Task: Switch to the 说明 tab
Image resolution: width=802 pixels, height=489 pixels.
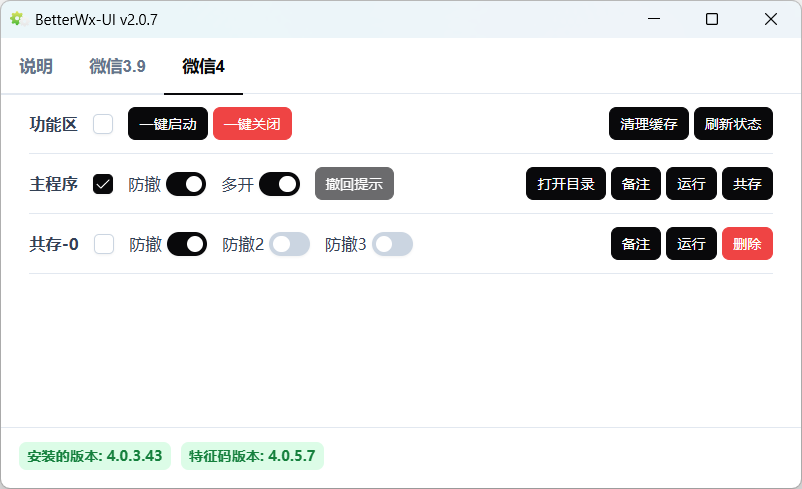Action: pos(36,67)
